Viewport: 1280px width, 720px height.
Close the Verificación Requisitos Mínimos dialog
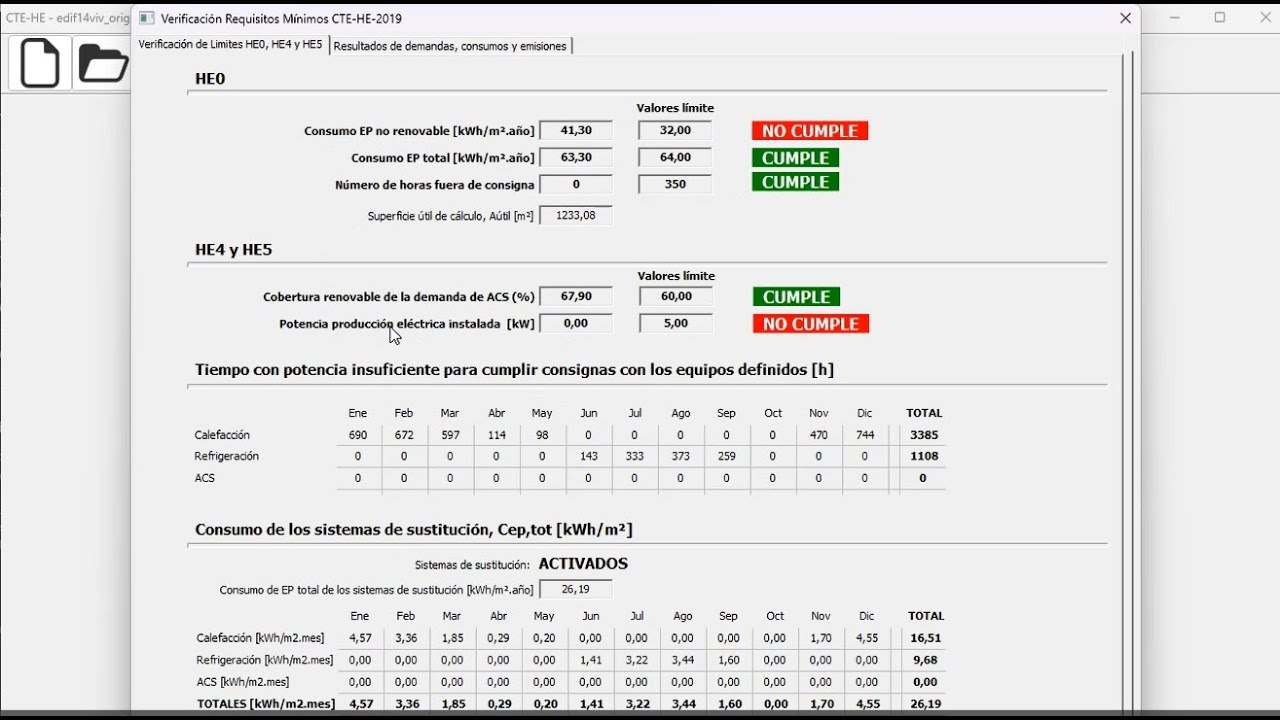coord(1125,18)
